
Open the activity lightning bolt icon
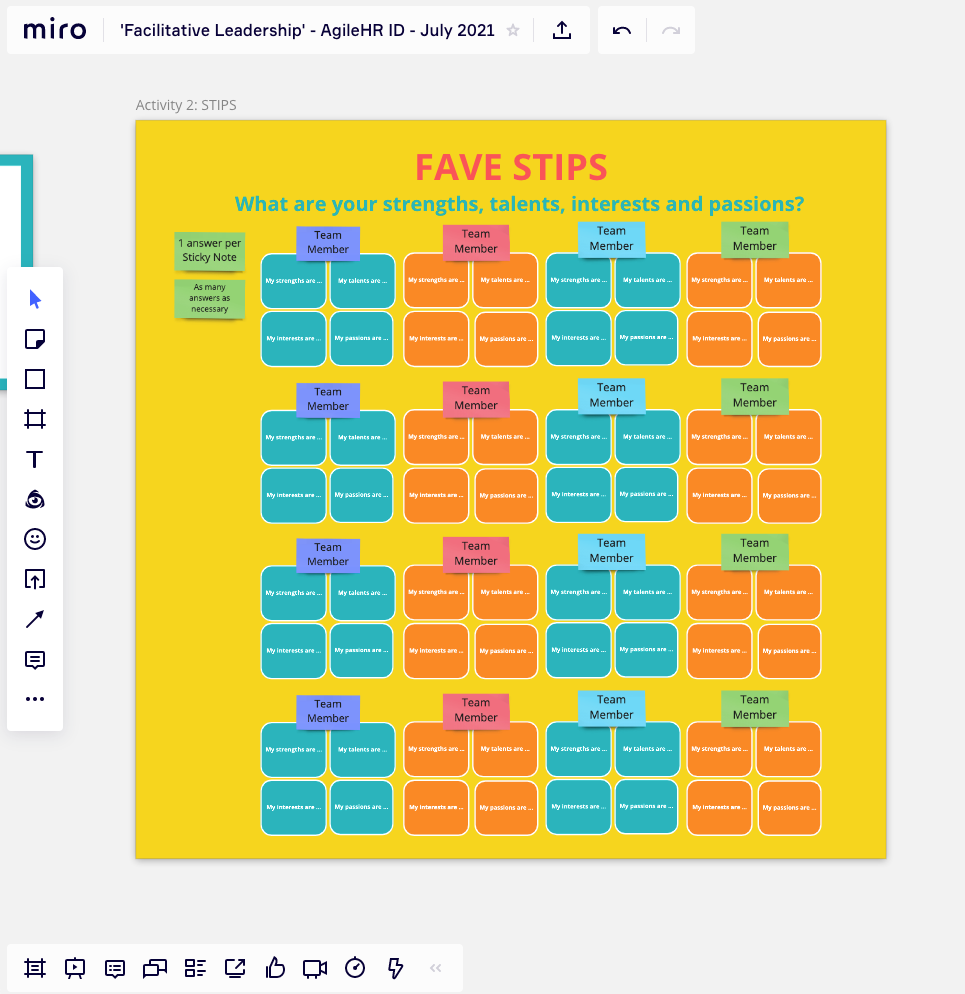coord(395,968)
